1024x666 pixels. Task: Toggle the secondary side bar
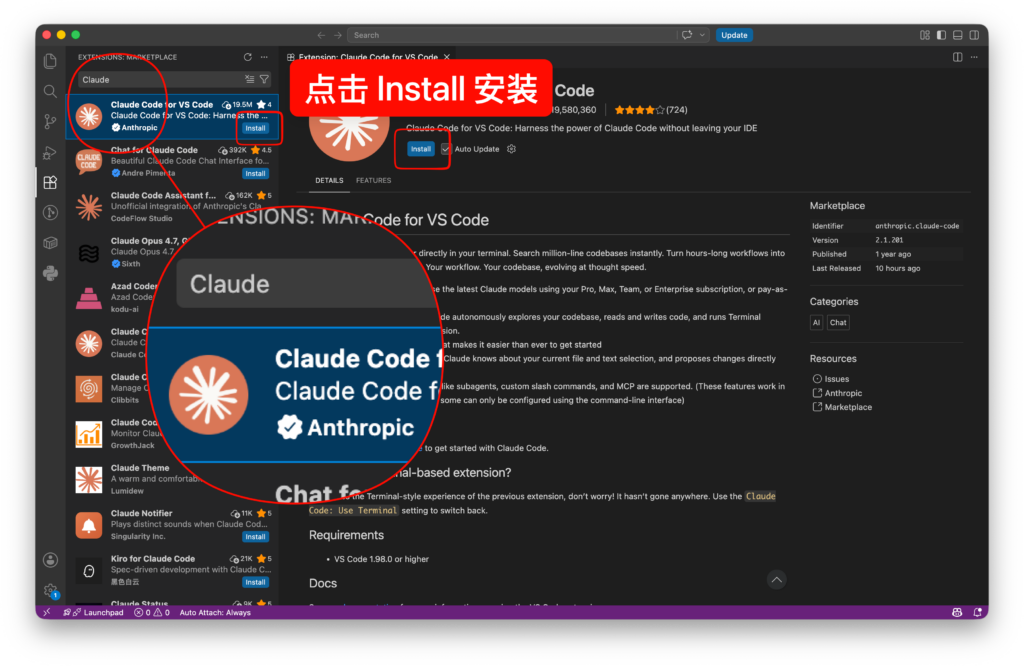coord(974,35)
